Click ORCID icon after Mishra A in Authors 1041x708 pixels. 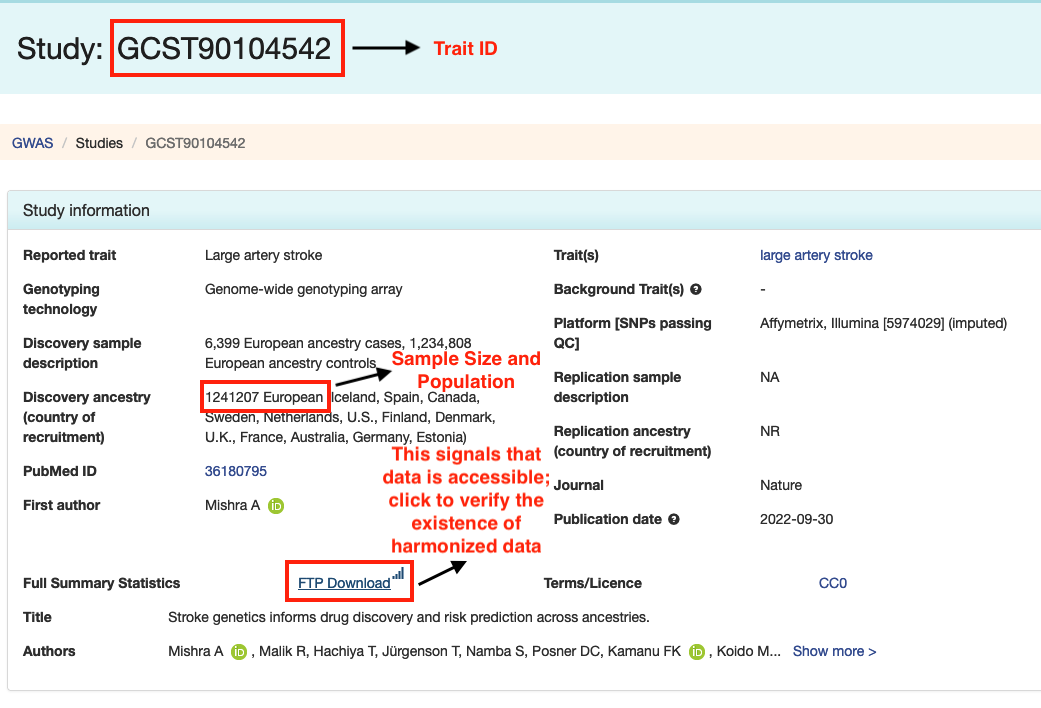click(x=239, y=652)
